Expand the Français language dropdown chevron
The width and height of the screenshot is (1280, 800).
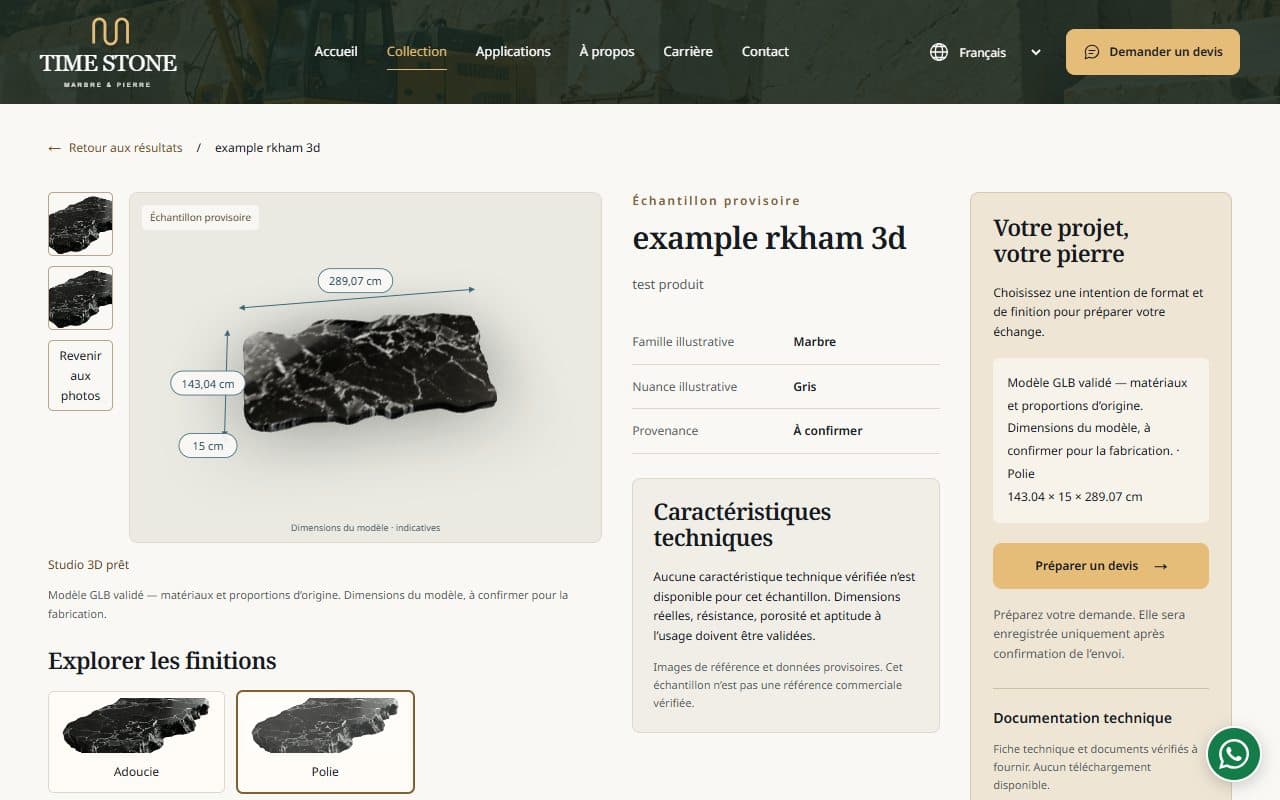pos(1036,52)
